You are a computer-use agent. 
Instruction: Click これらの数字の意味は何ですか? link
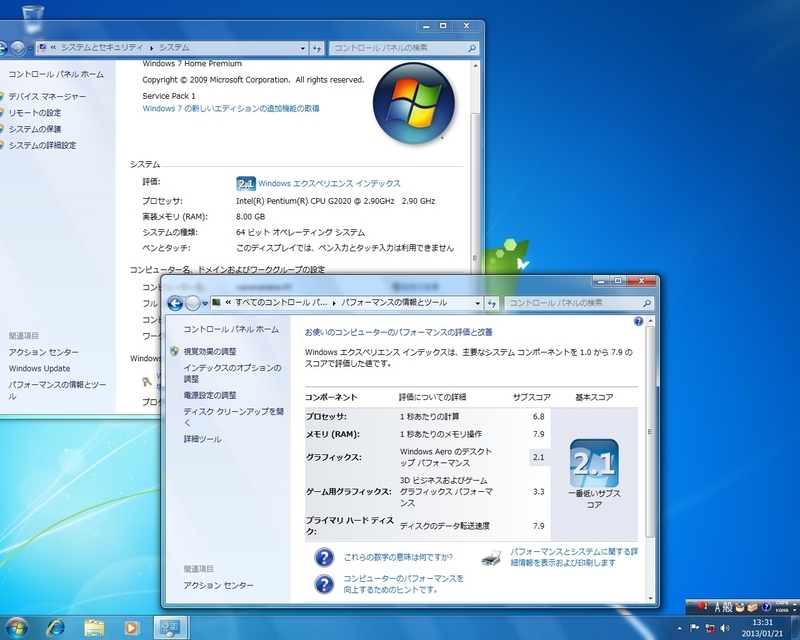398,557
